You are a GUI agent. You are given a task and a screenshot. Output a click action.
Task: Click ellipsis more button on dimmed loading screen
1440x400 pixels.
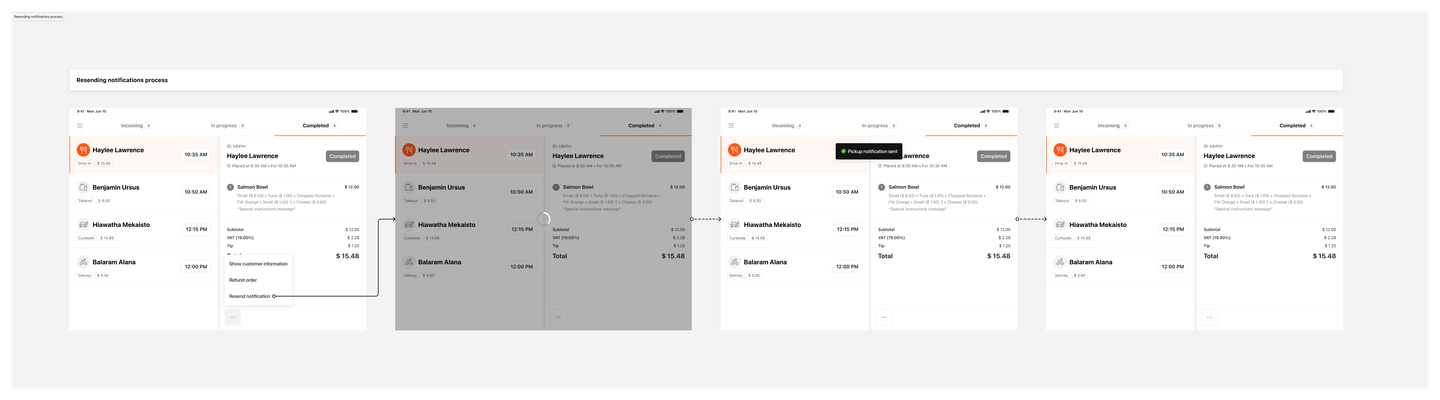click(558, 317)
